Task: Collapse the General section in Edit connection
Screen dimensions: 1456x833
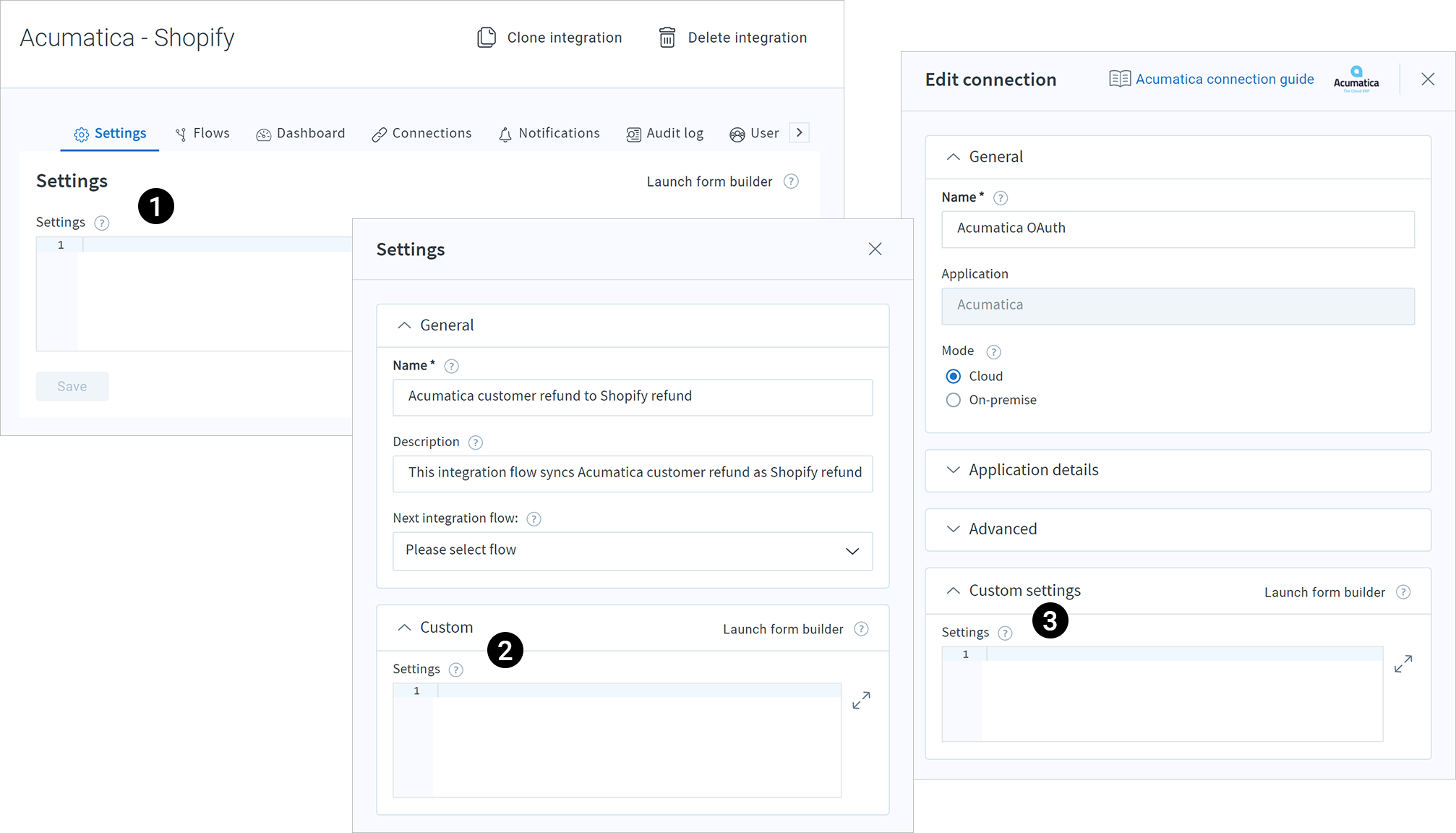Action: pos(954,157)
